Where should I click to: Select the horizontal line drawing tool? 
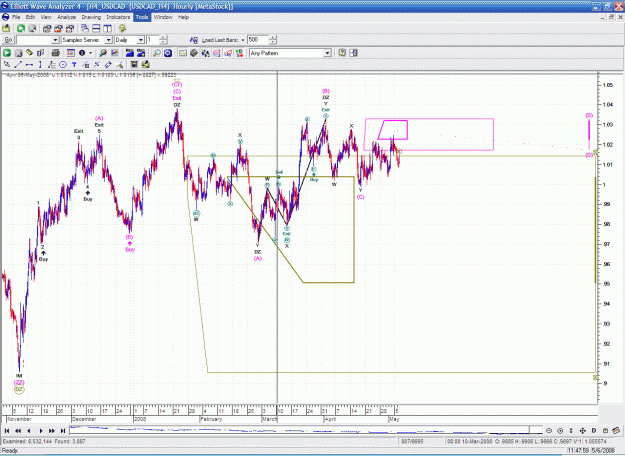pos(29,64)
